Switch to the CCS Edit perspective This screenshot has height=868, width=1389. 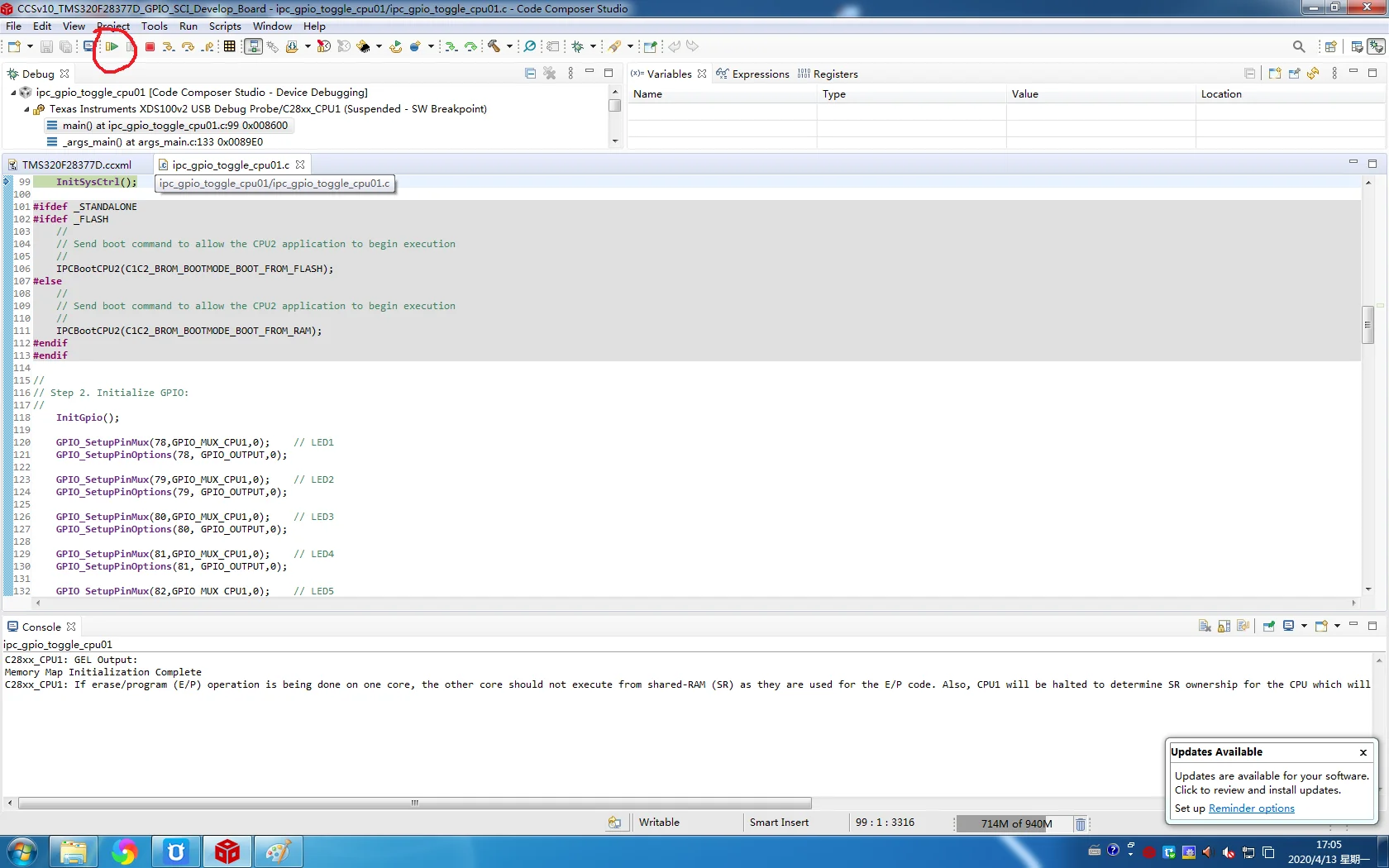(x=1357, y=47)
